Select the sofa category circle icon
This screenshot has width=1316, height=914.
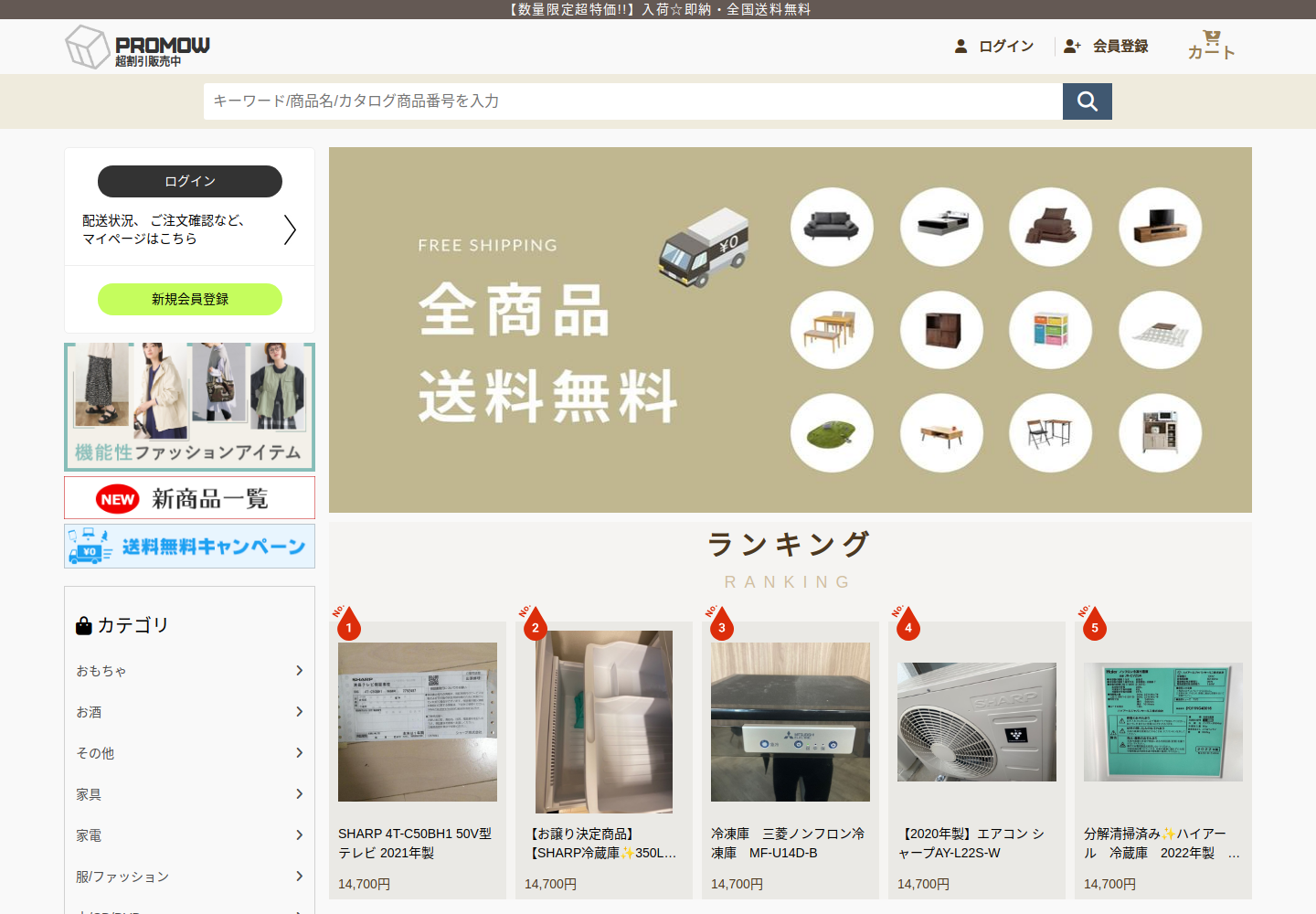(x=832, y=227)
